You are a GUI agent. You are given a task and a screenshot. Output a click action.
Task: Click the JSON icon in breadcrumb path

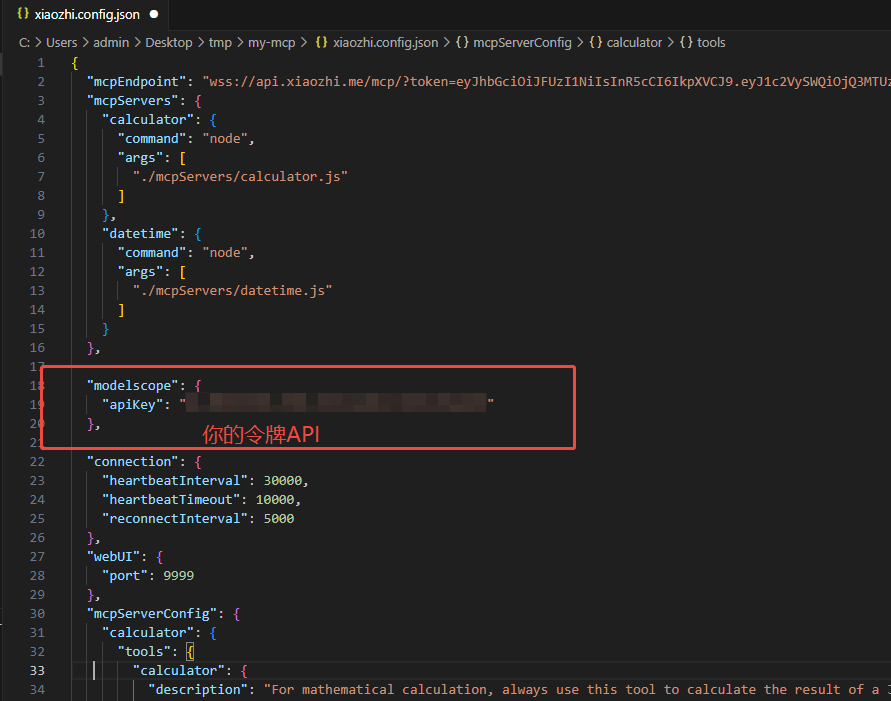coord(322,43)
